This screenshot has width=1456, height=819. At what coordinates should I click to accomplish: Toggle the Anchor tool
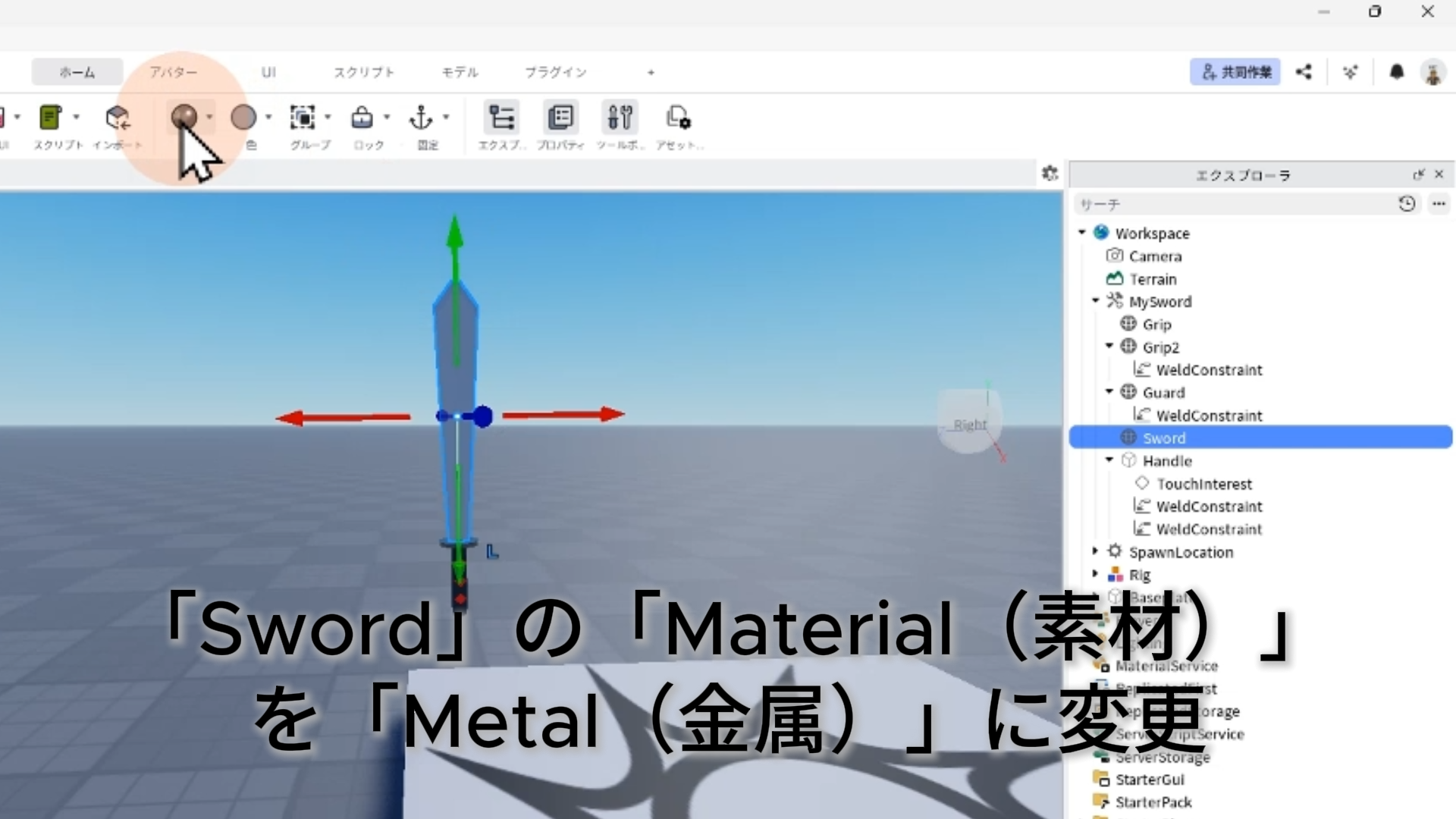[x=421, y=118]
